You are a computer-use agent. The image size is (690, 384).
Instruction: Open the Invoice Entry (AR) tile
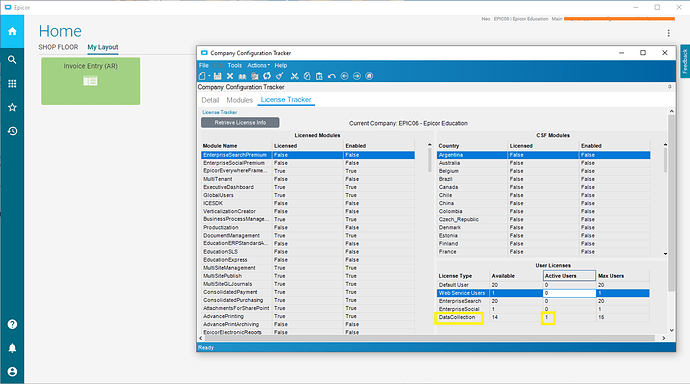[x=91, y=81]
